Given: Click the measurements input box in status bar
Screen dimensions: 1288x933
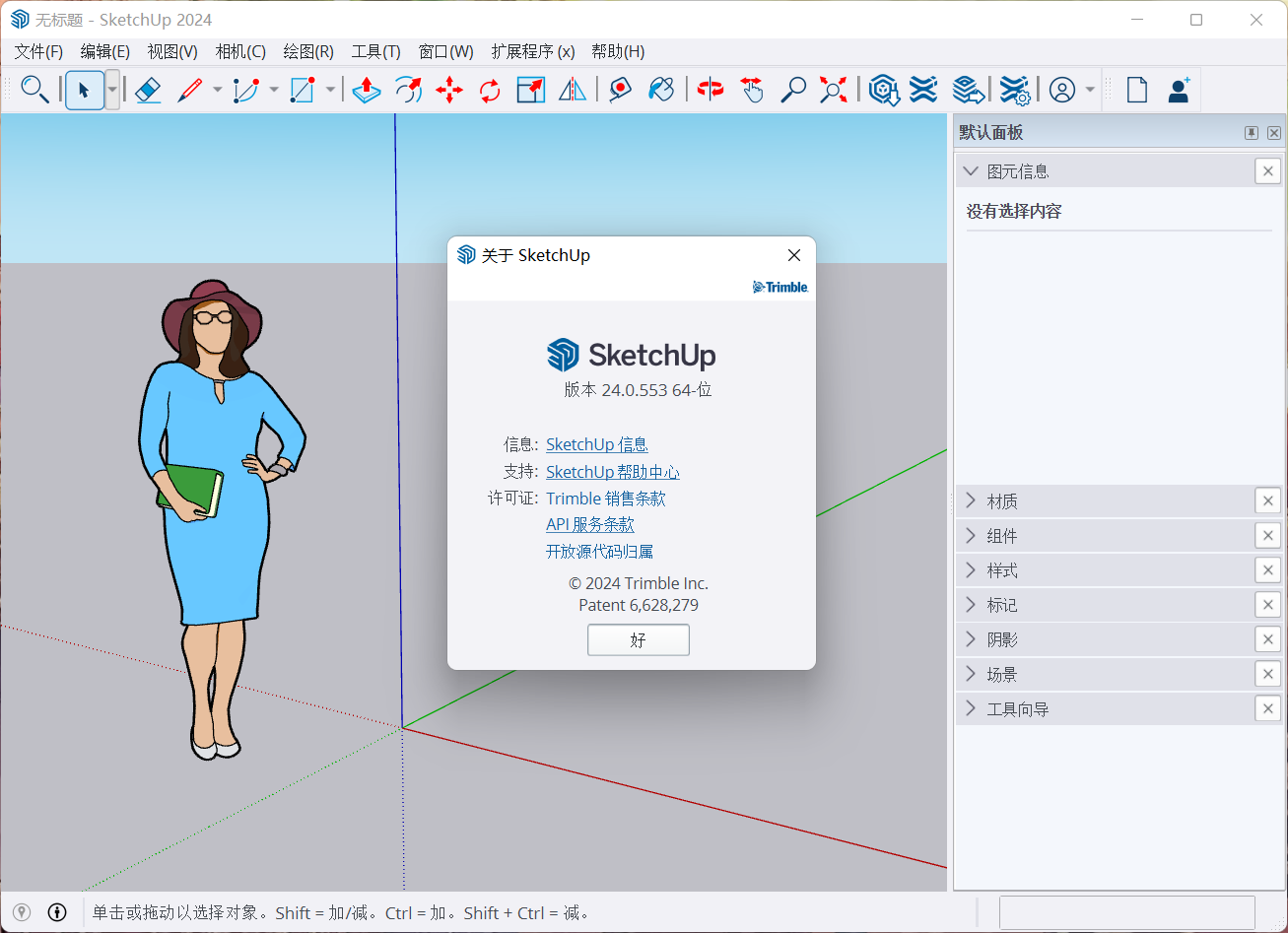Looking at the screenshot, I should [x=1127, y=912].
